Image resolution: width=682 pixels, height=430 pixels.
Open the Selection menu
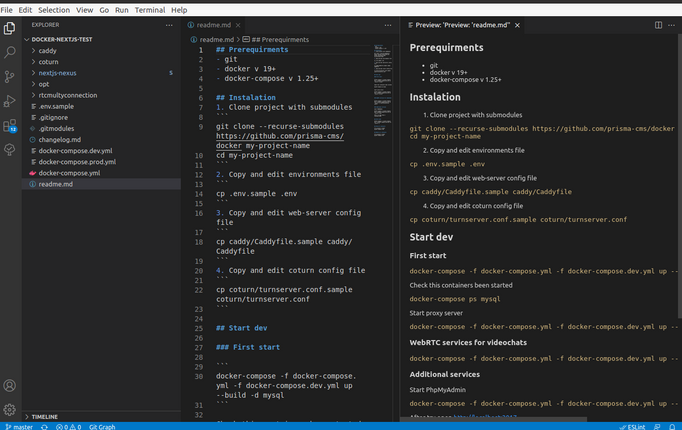point(54,10)
